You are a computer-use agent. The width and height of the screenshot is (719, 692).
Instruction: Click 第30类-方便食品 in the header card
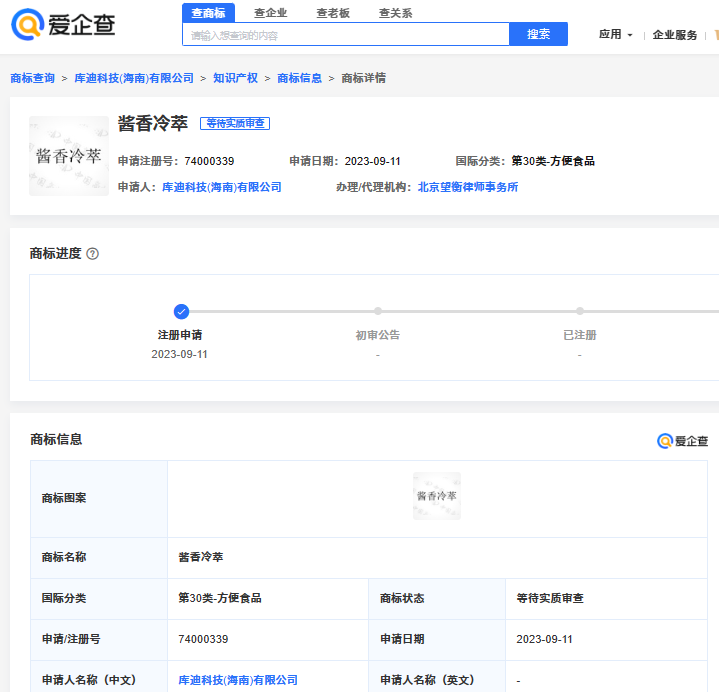(553, 161)
